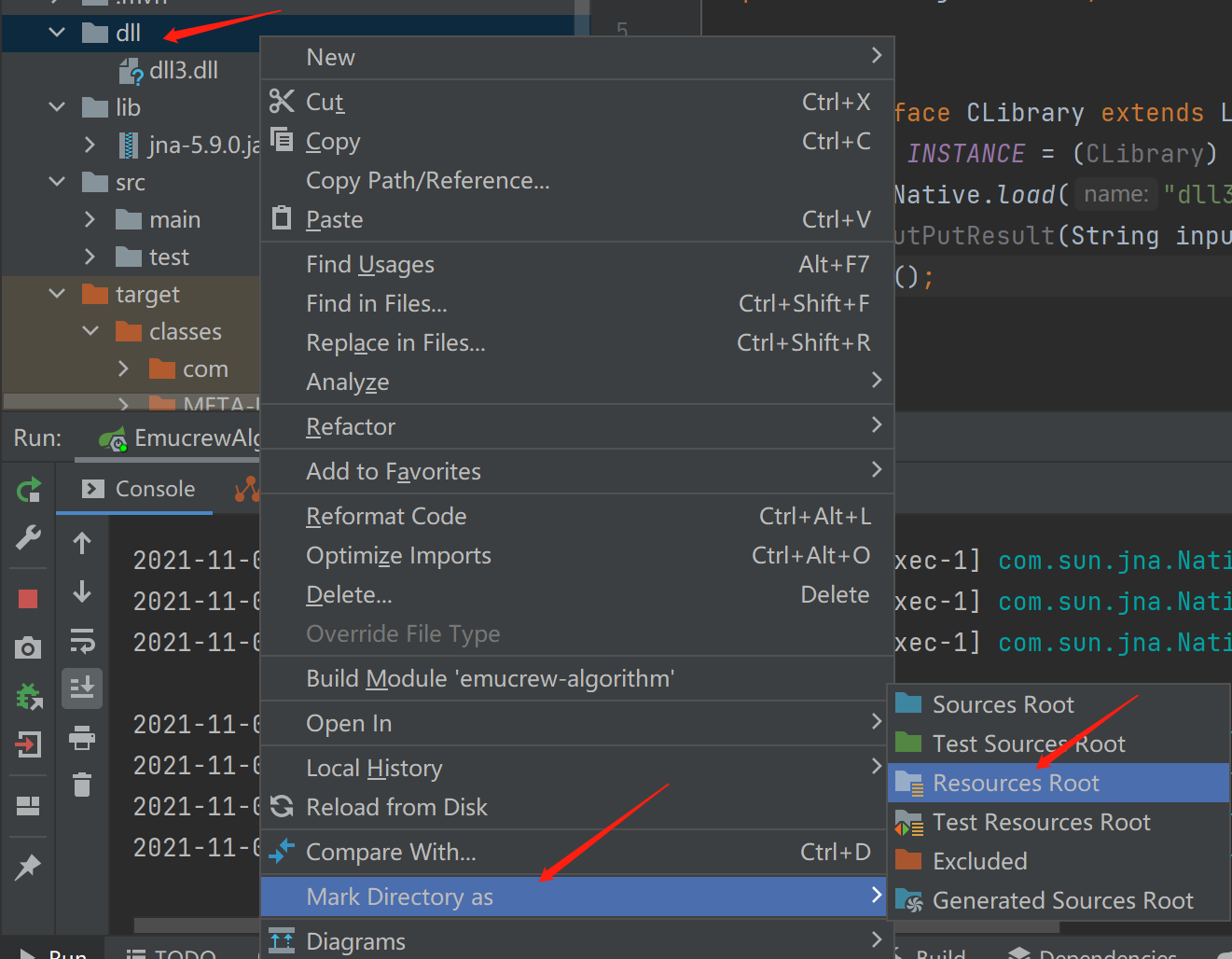Toggle soft-wrap in the console

(x=82, y=641)
